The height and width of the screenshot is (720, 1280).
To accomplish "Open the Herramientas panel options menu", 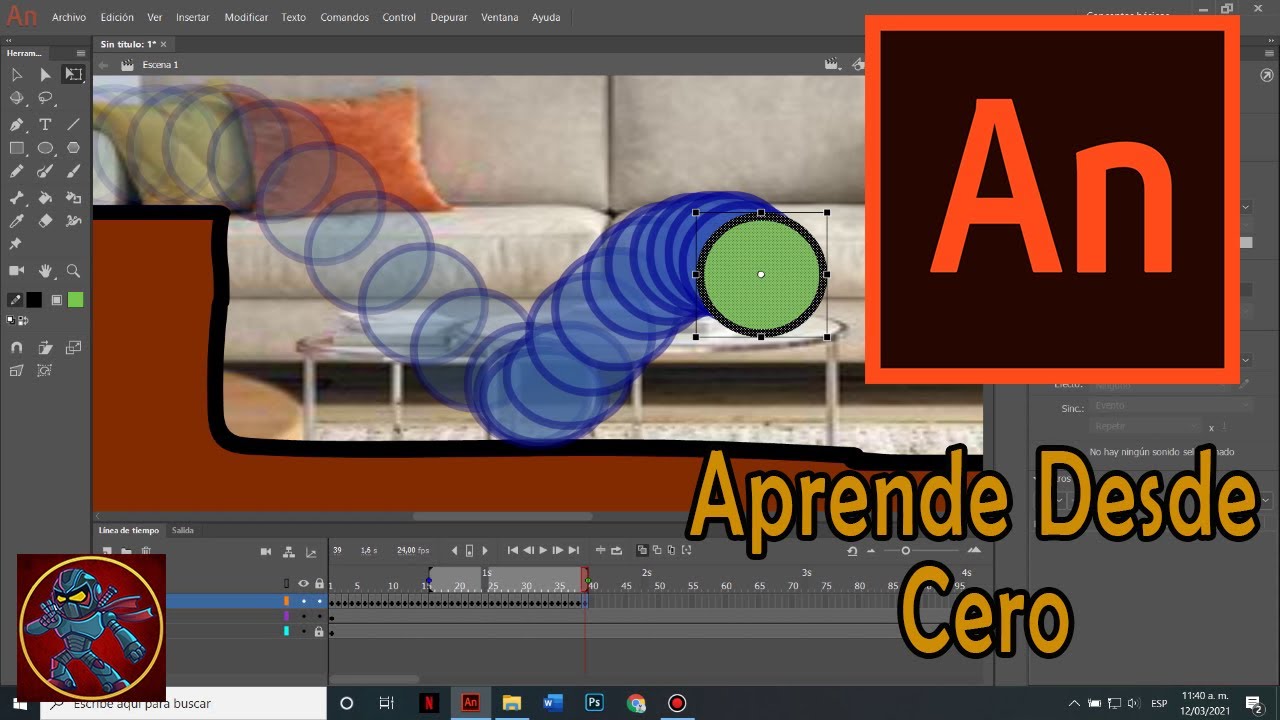I will click(81, 52).
